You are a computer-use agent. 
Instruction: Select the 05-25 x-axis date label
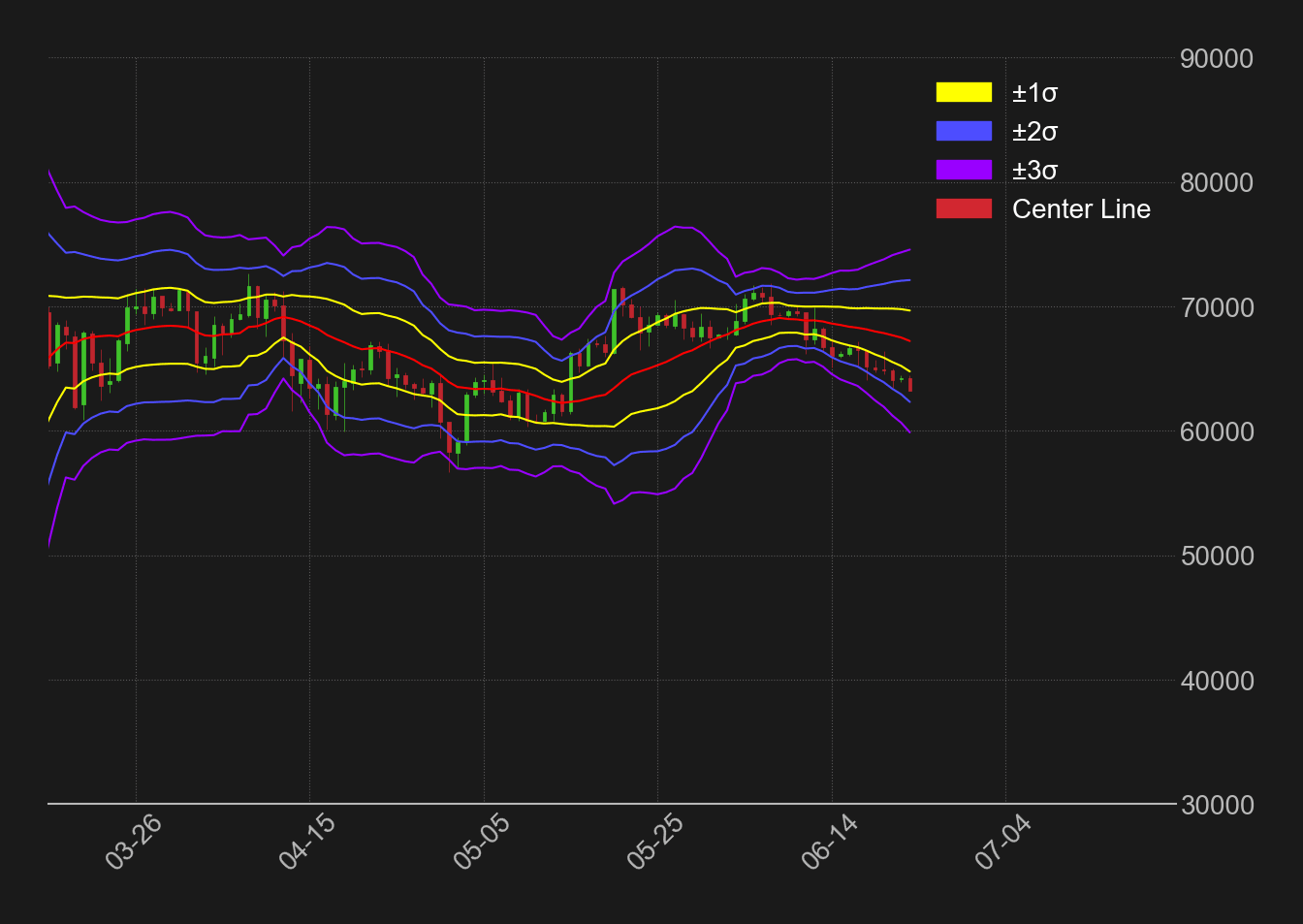pos(655,842)
